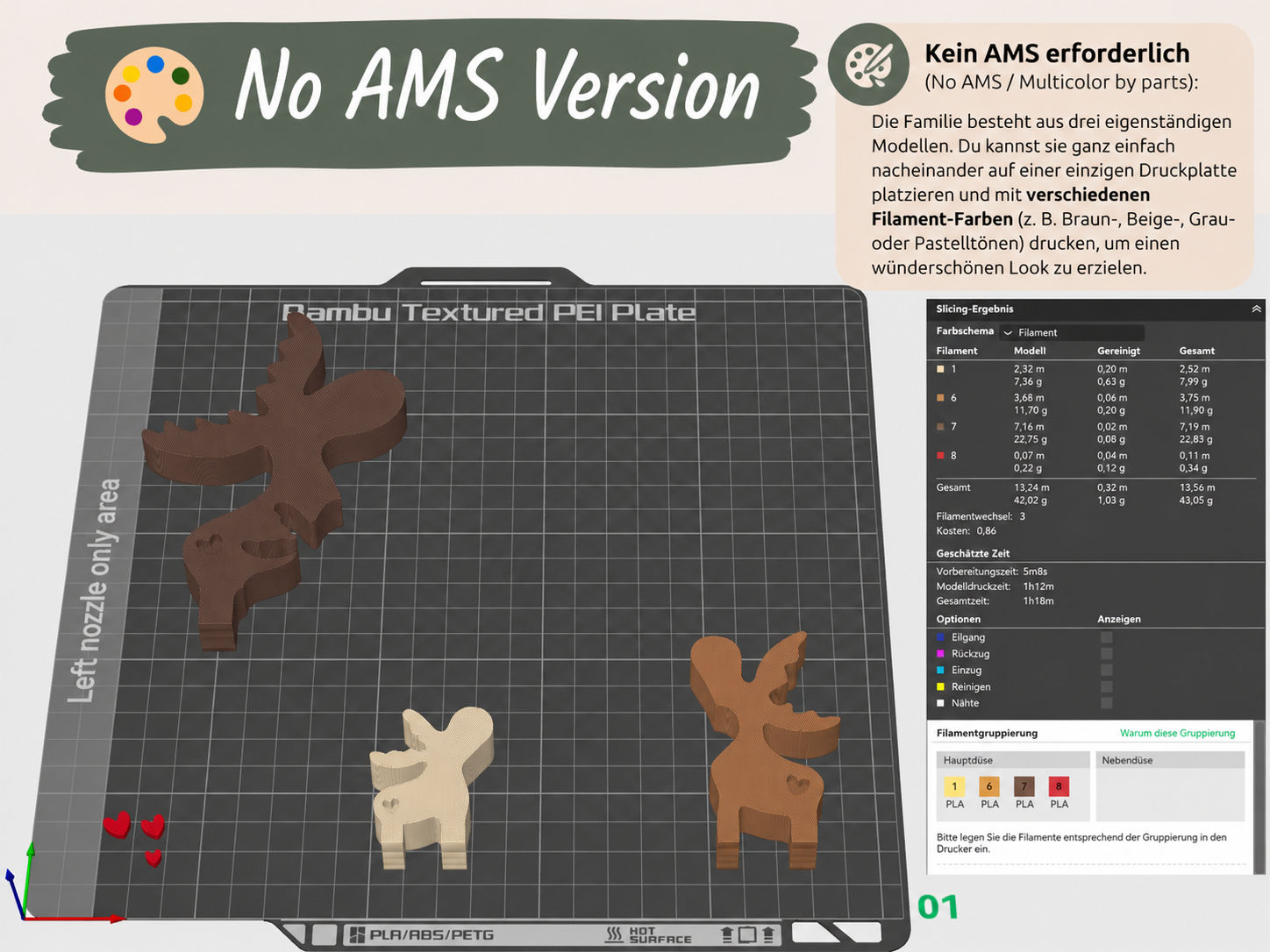Click the 'Modell' column header

[x=1030, y=351]
